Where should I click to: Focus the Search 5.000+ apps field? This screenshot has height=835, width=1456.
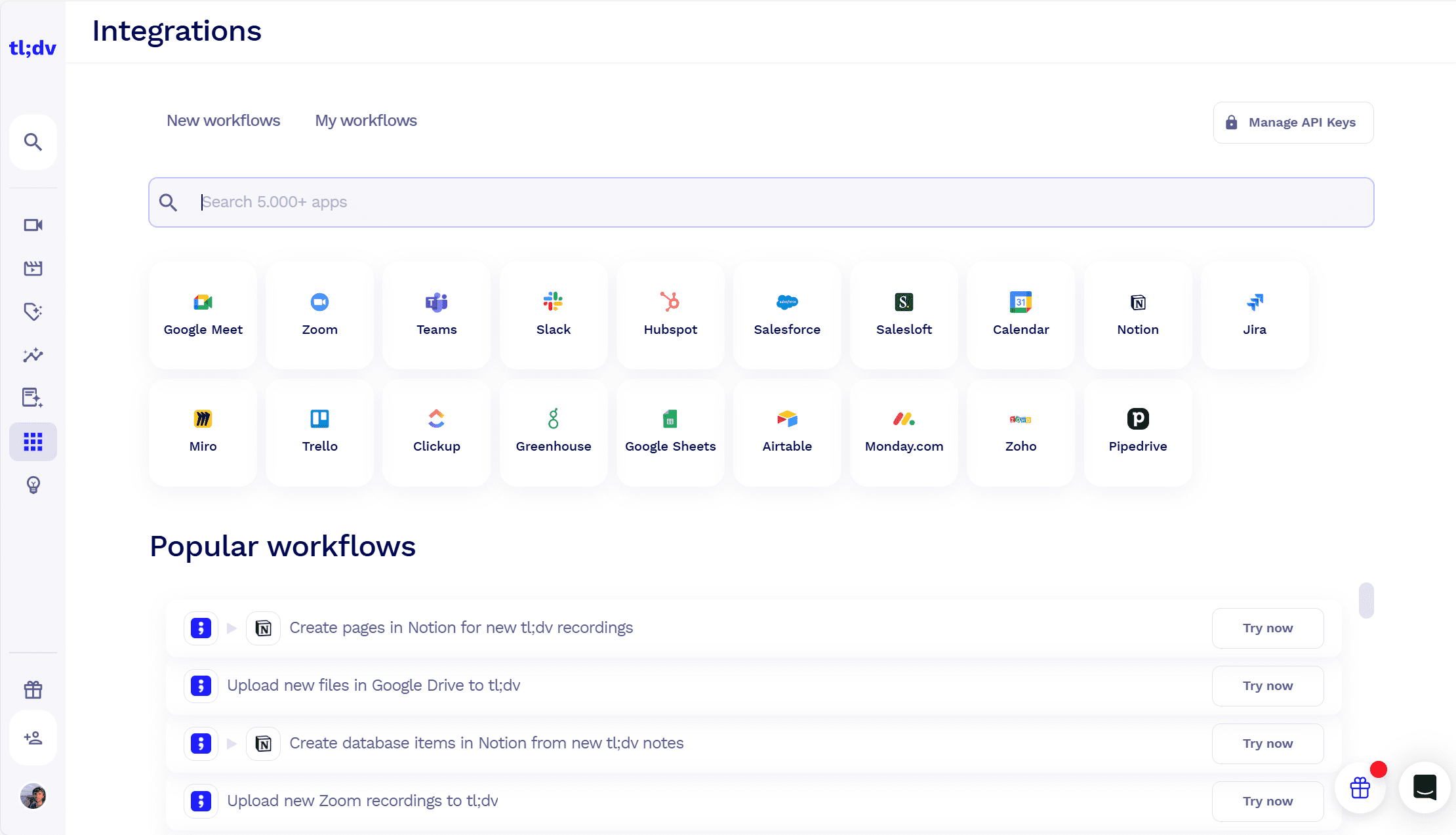click(761, 202)
